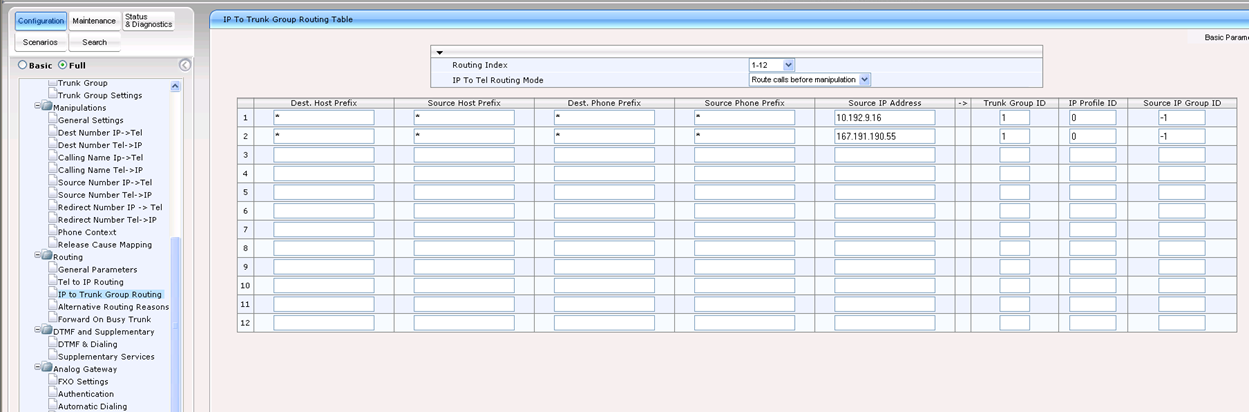Open Alternative Routing Reasons page

click(113, 307)
